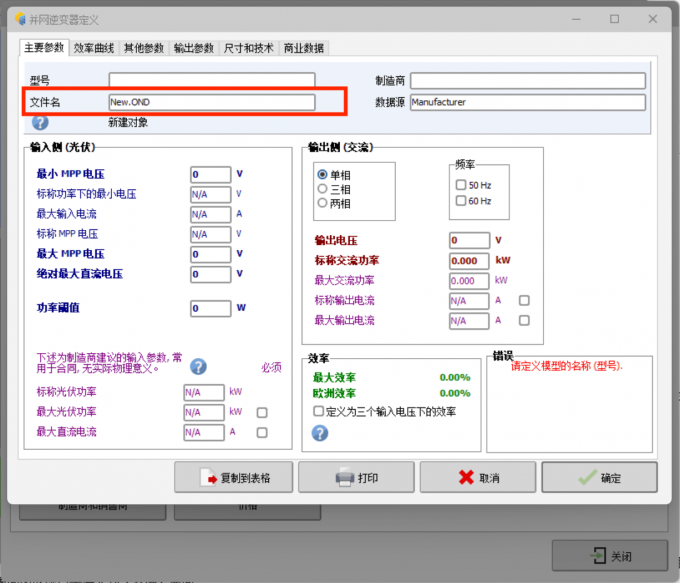Switch to the 效率曲线 tab
680x583 pixels.
click(95, 48)
